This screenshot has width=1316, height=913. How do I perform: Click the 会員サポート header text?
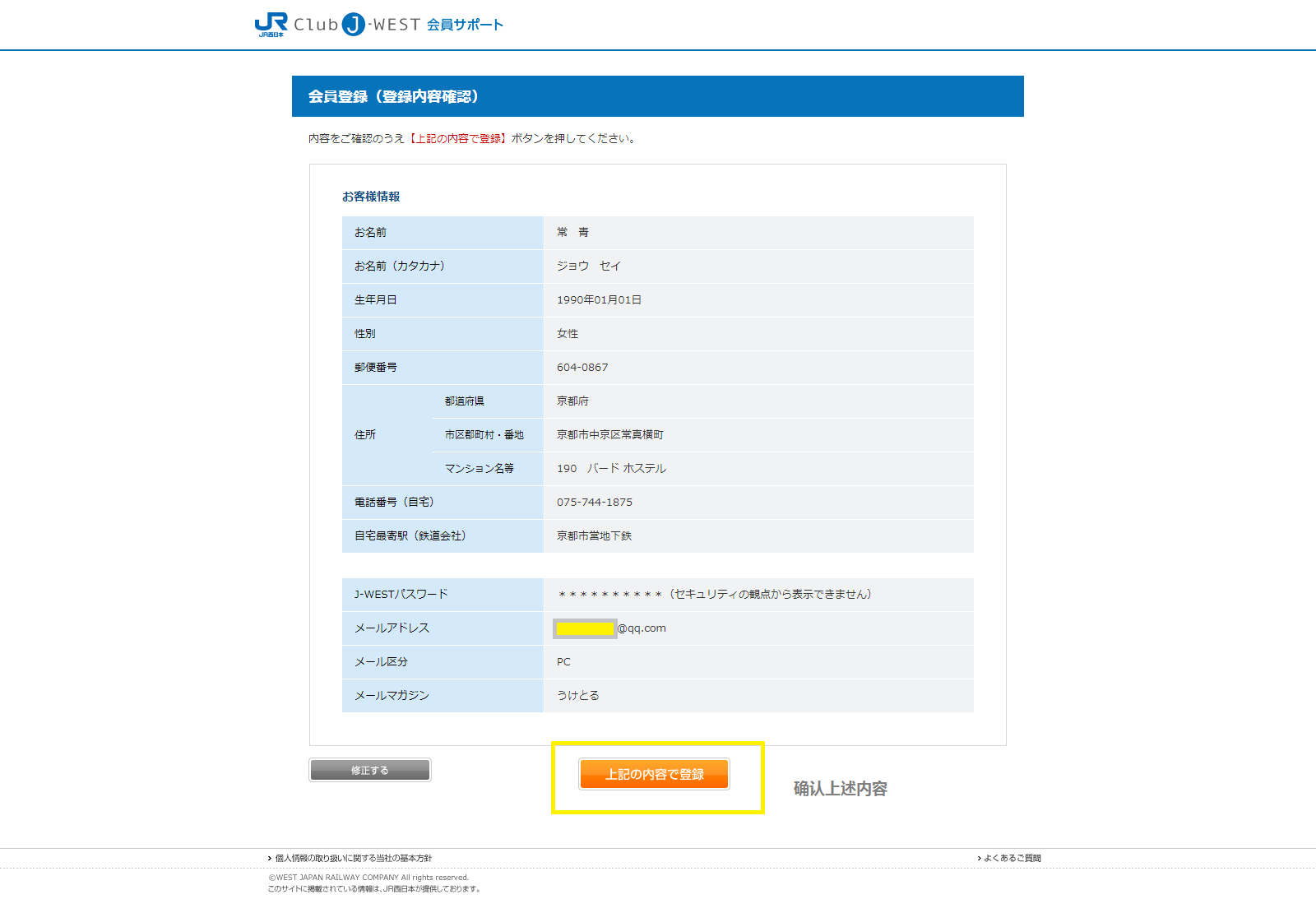point(465,25)
